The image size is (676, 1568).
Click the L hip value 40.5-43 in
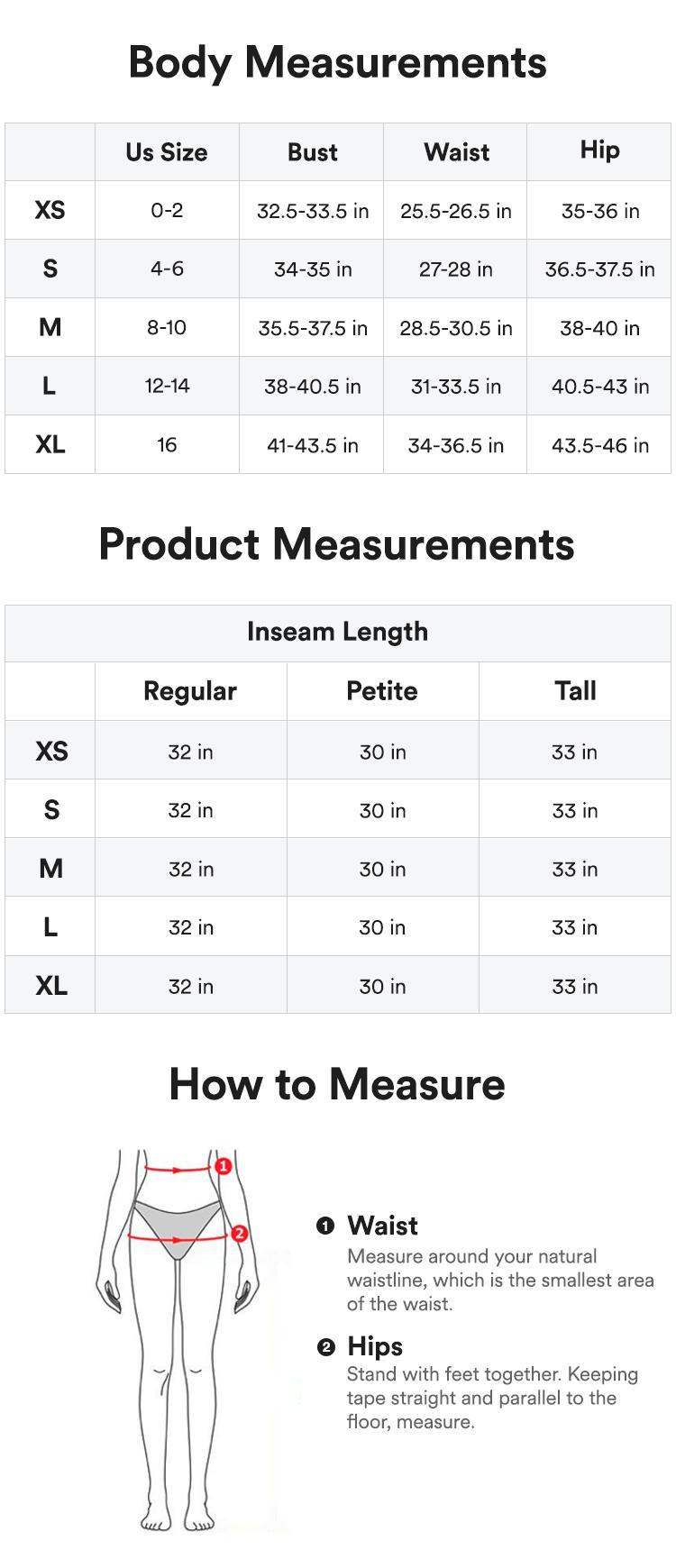coord(599,387)
